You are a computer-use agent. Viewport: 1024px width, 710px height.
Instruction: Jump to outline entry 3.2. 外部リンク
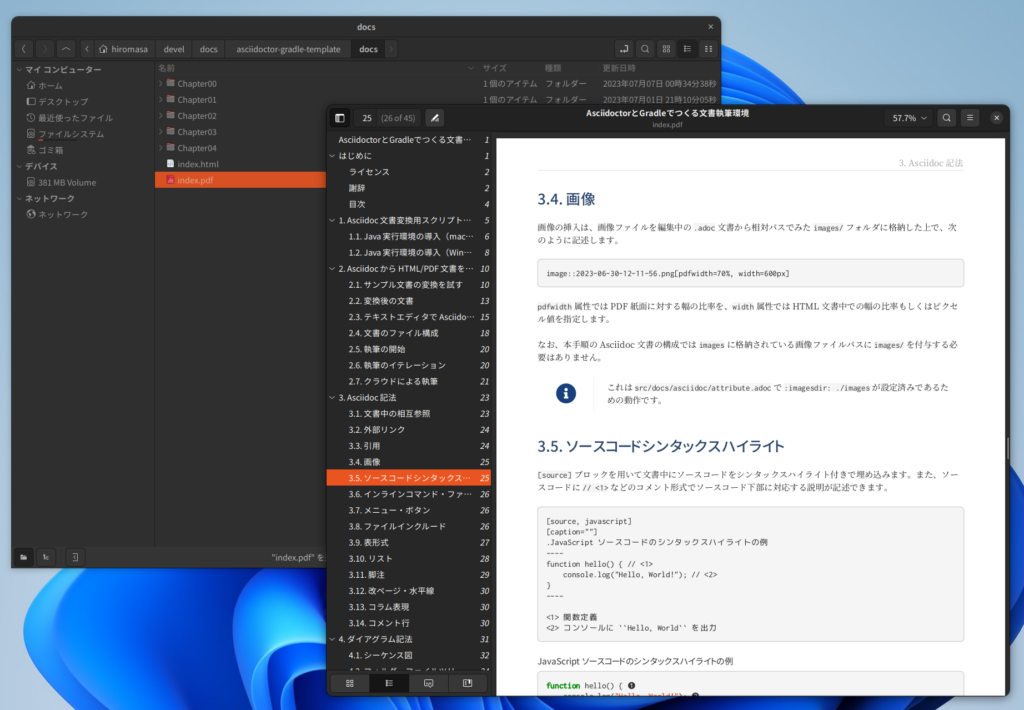click(x=409, y=430)
